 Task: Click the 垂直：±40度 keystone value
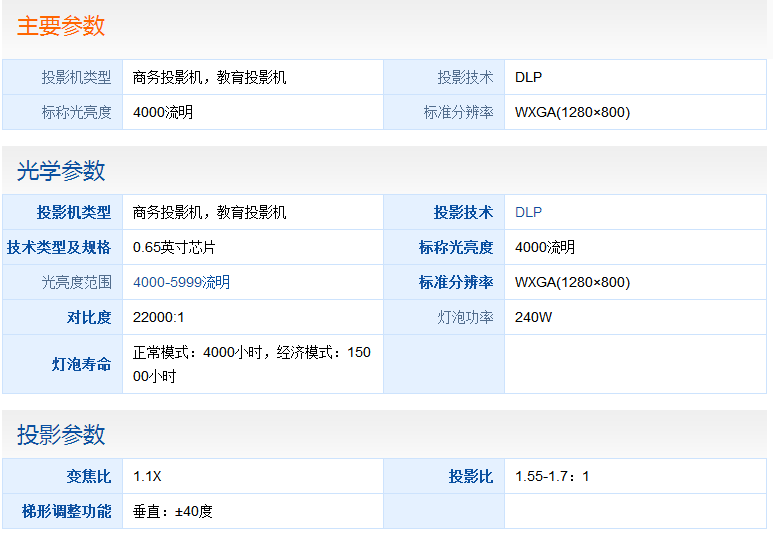[173, 511]
